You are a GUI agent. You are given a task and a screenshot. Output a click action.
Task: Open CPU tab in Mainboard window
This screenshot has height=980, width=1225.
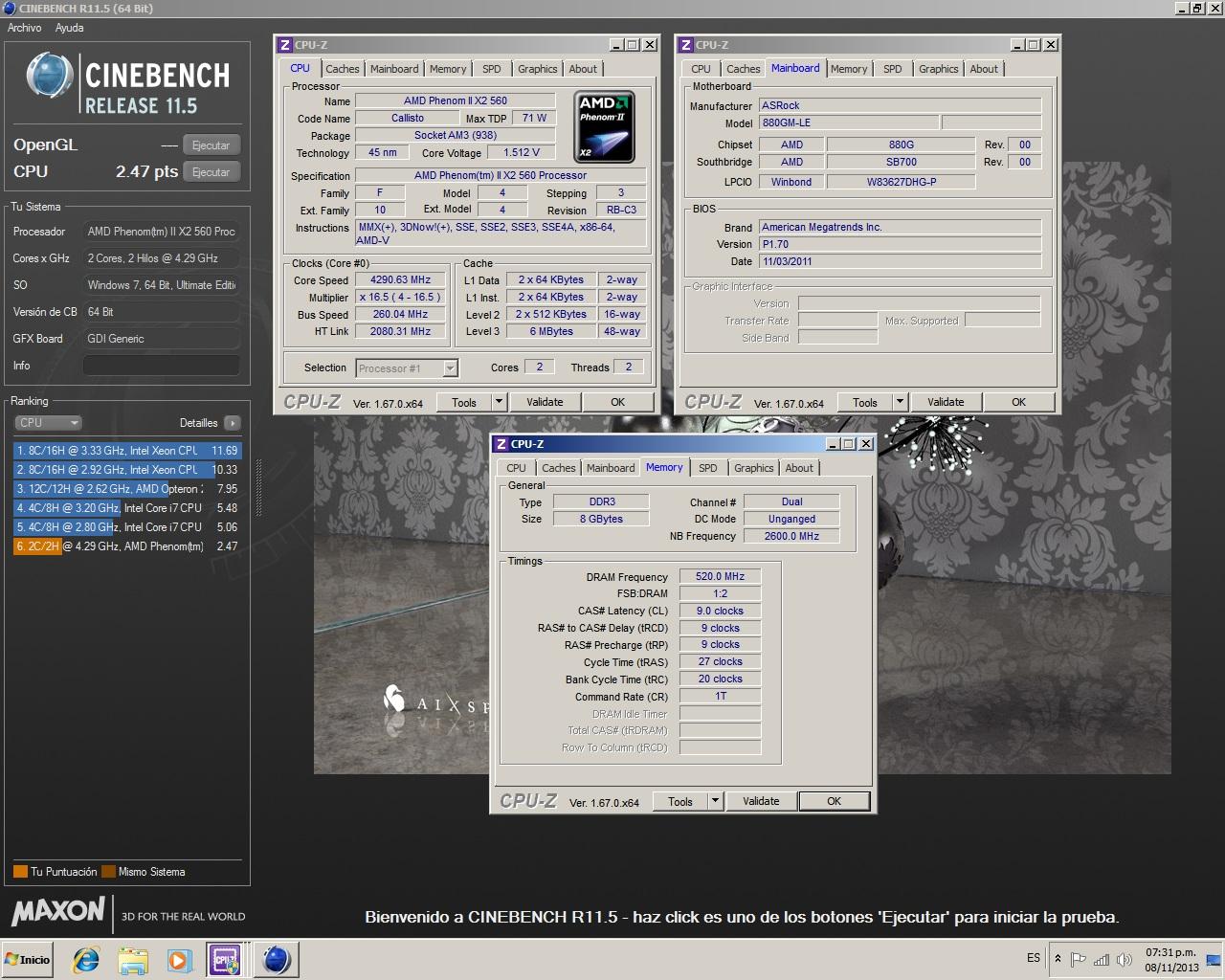click(701, 69)
